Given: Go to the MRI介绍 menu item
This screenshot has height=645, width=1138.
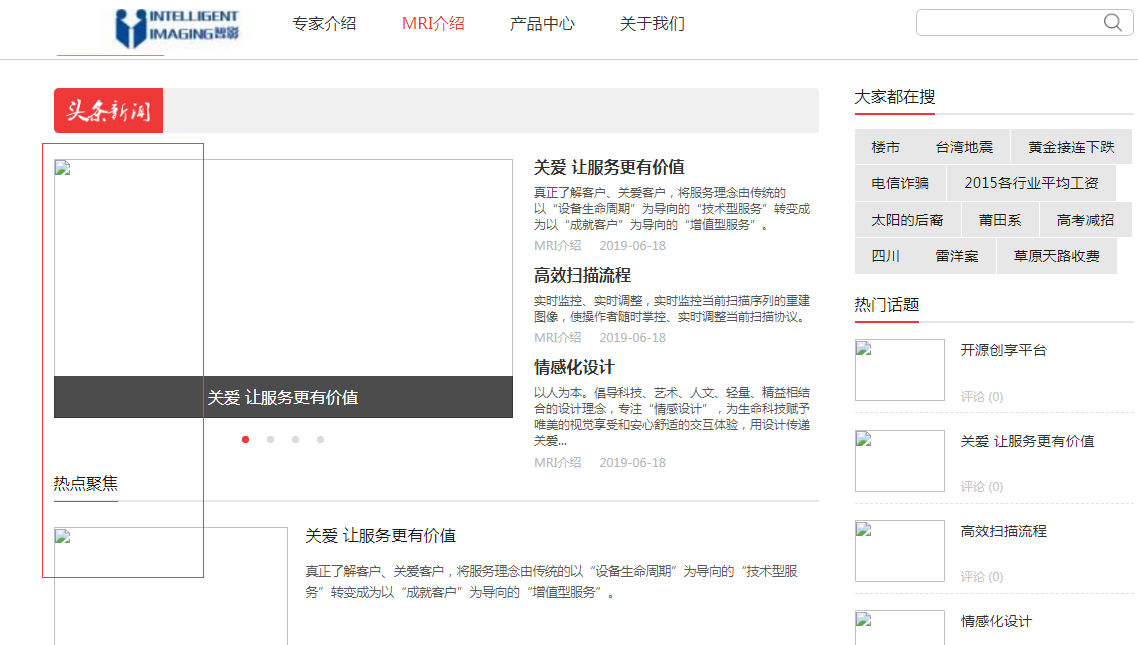Looking at the screenshot, I should point(433,24).
